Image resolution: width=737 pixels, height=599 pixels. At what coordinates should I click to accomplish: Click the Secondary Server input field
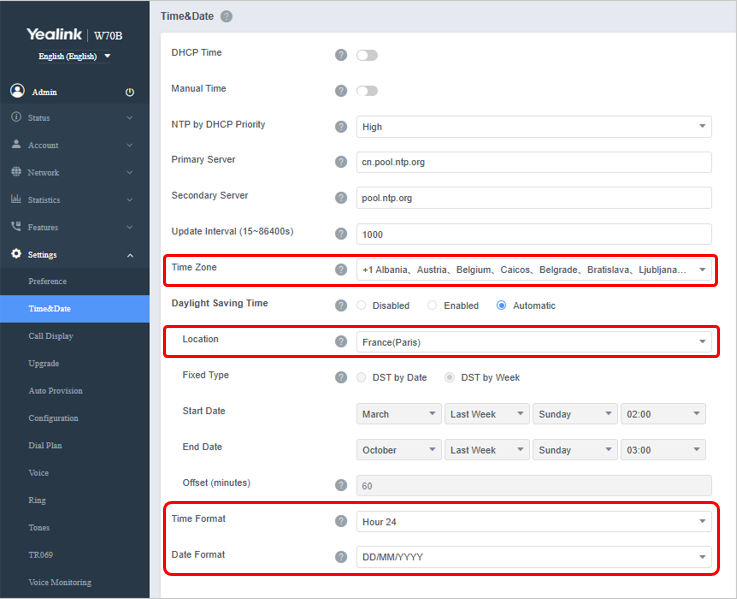533,198
